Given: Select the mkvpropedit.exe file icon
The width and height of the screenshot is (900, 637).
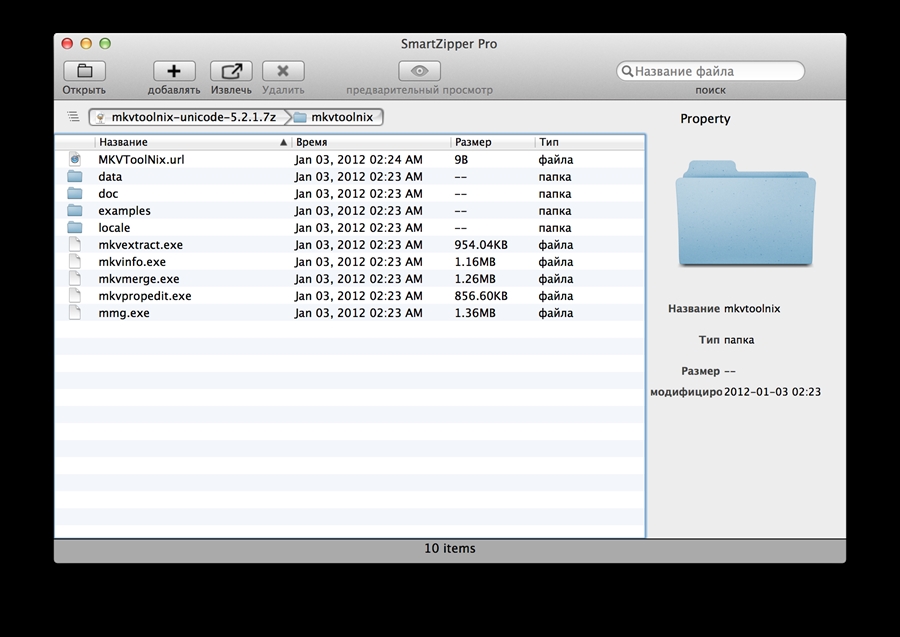Looking at the screenshot, I should coord(75,296).
